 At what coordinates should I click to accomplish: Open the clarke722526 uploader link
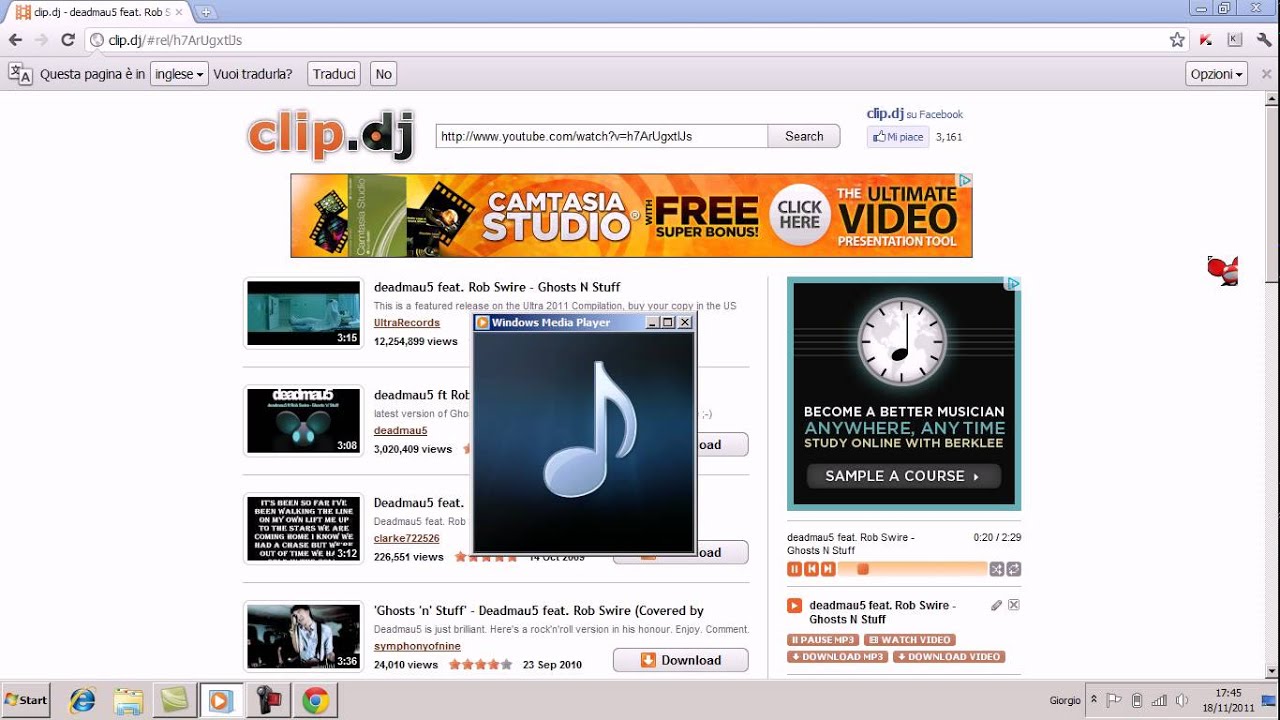(x=407, y=538)
